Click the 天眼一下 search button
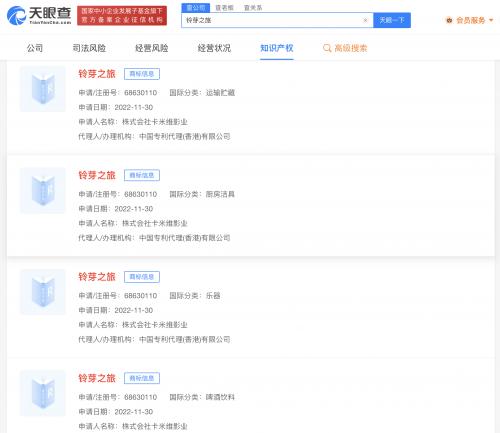This screenshot has height=433, width=500. (392, 20)
